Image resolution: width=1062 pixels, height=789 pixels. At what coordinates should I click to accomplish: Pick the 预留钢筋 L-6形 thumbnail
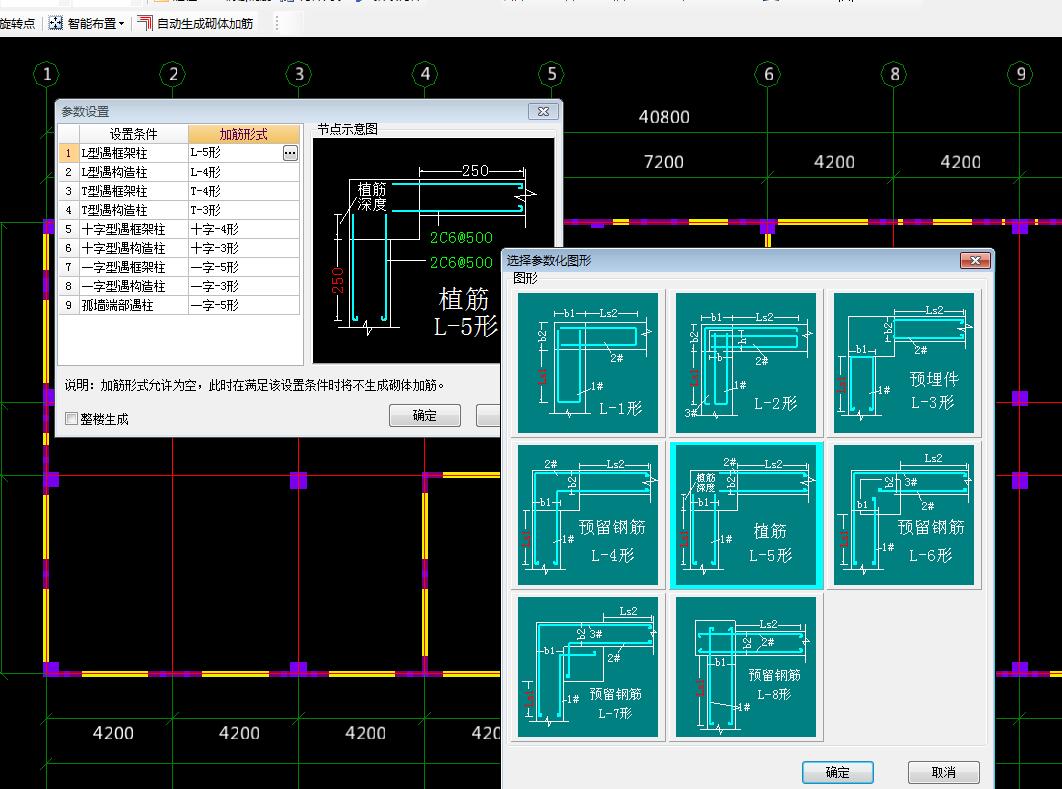click(x=904, y=515)
